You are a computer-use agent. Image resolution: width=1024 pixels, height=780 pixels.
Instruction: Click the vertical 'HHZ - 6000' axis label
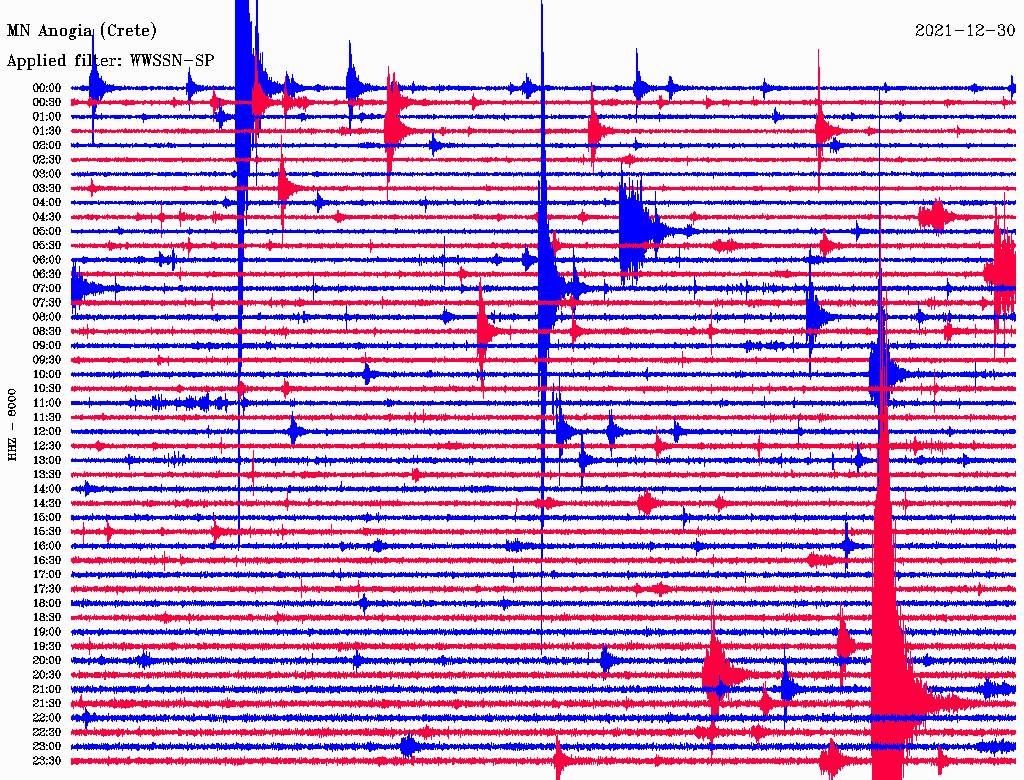pos(12,425)
